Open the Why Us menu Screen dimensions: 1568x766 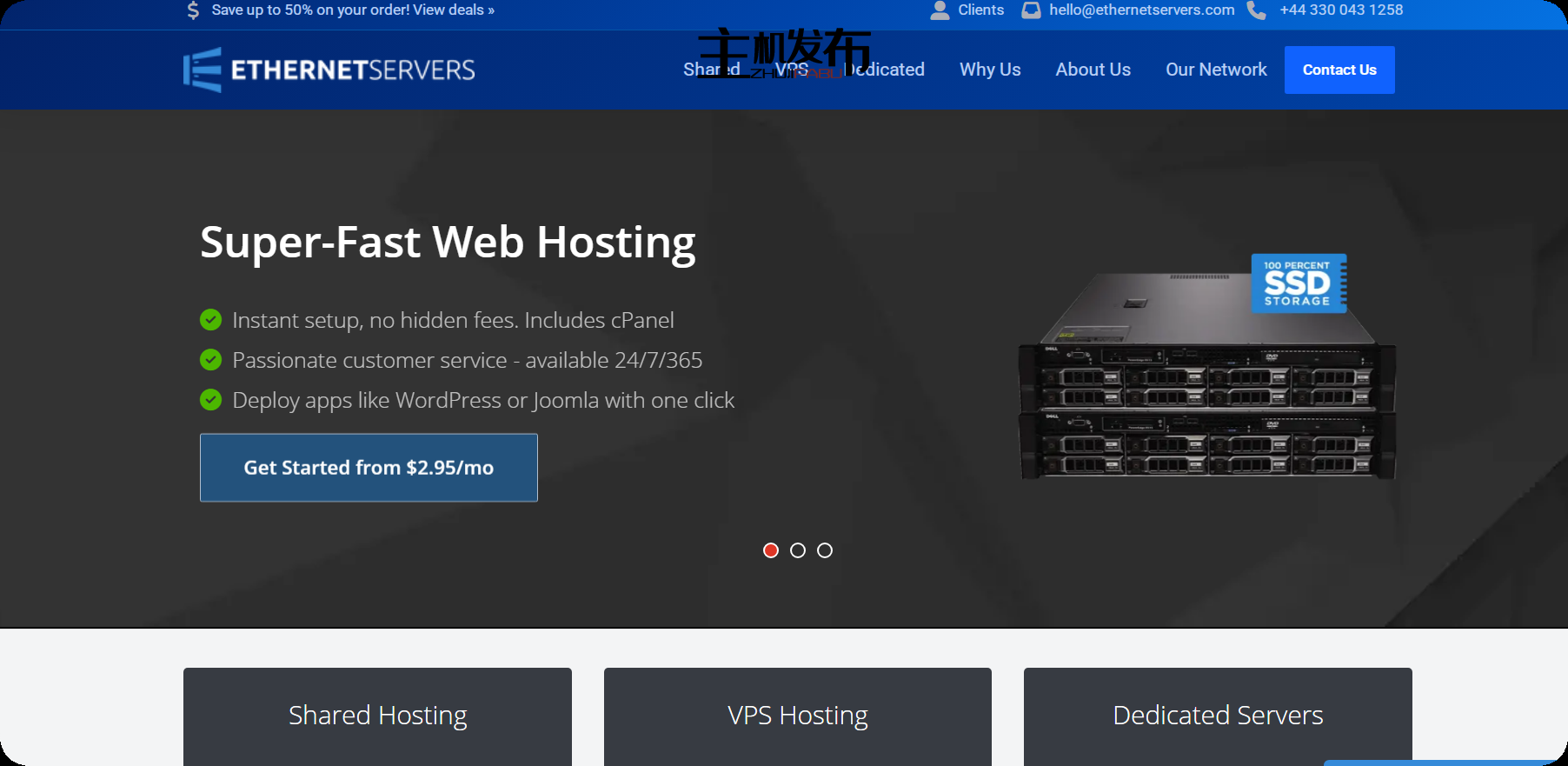(990, 70)
